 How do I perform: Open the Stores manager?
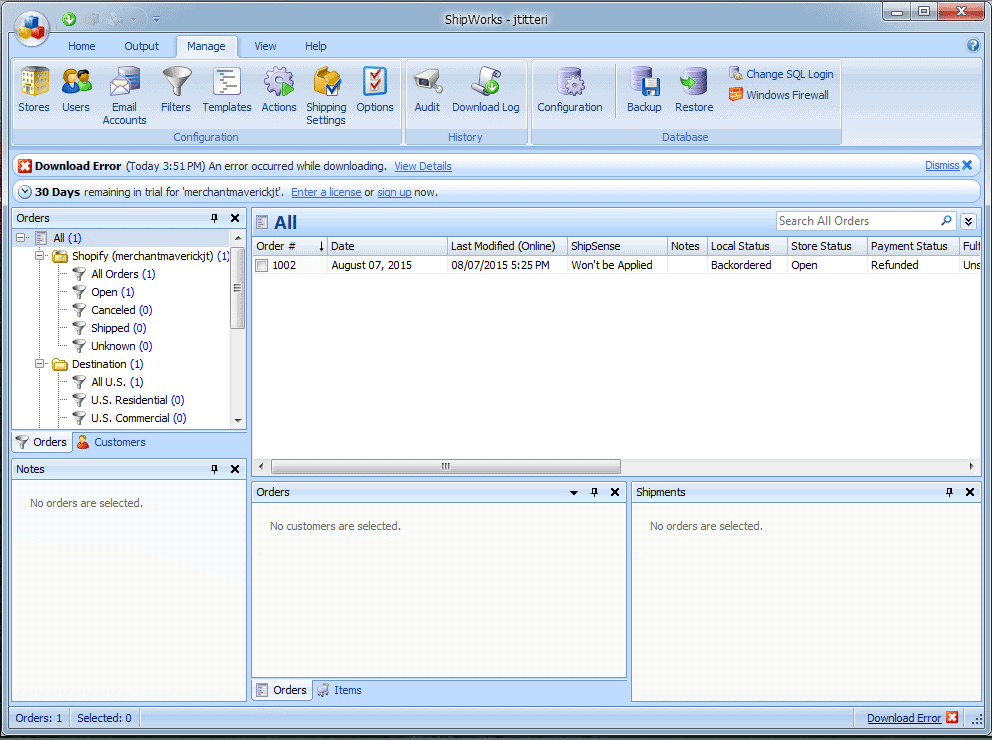(x=34, y=90)
